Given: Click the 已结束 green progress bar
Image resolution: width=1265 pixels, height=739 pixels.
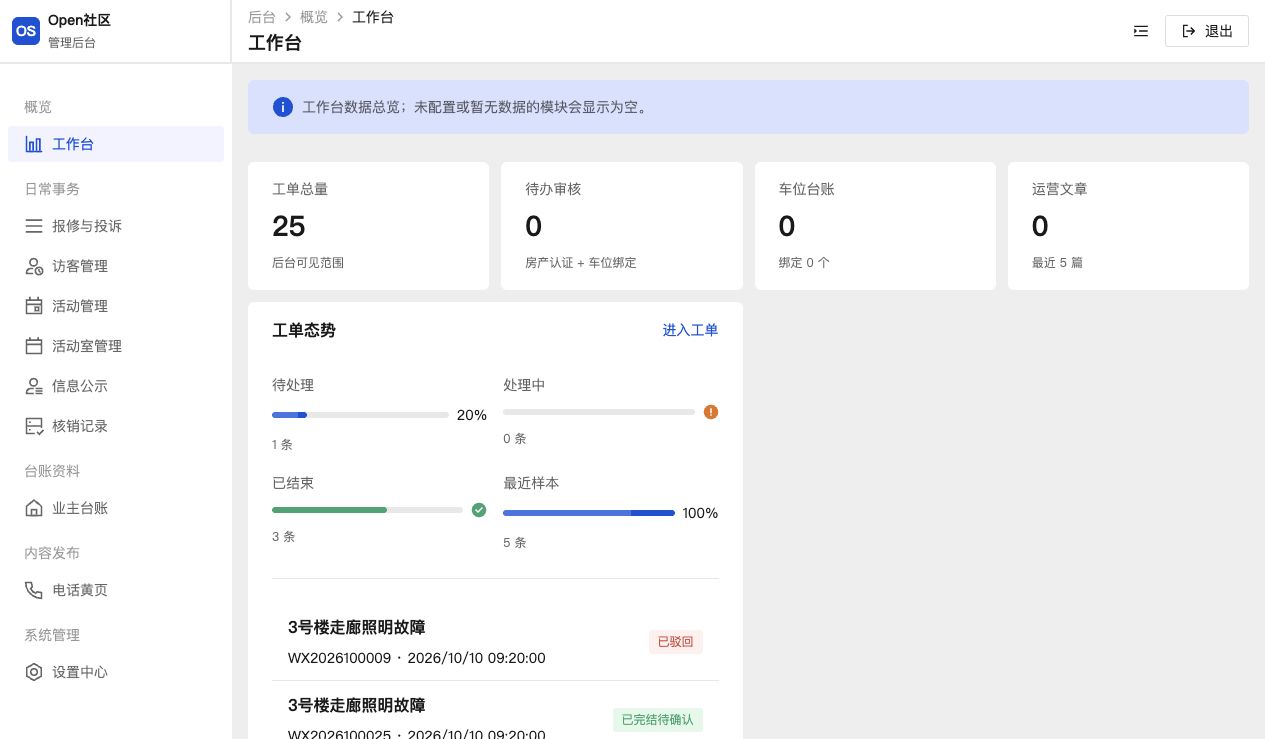Looking at the screenshot, I should click(x=367, y=510).
